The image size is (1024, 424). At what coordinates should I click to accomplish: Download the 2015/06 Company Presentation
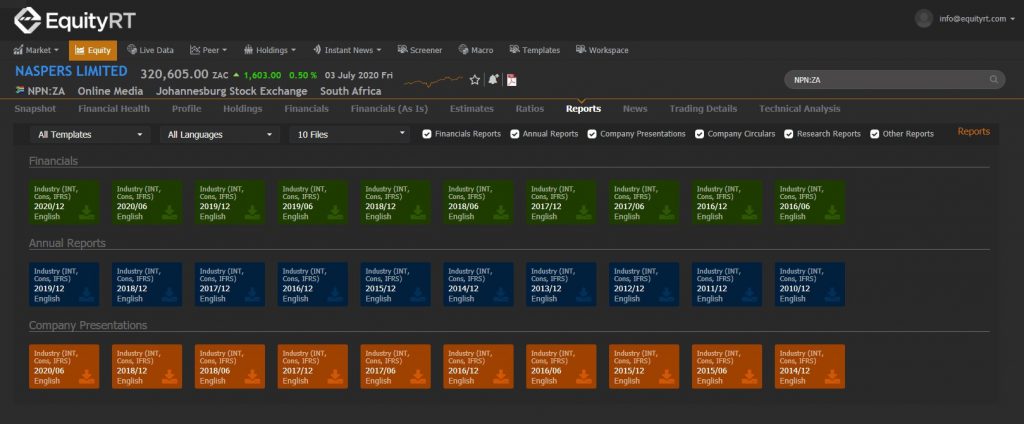(x=750, y=376)
